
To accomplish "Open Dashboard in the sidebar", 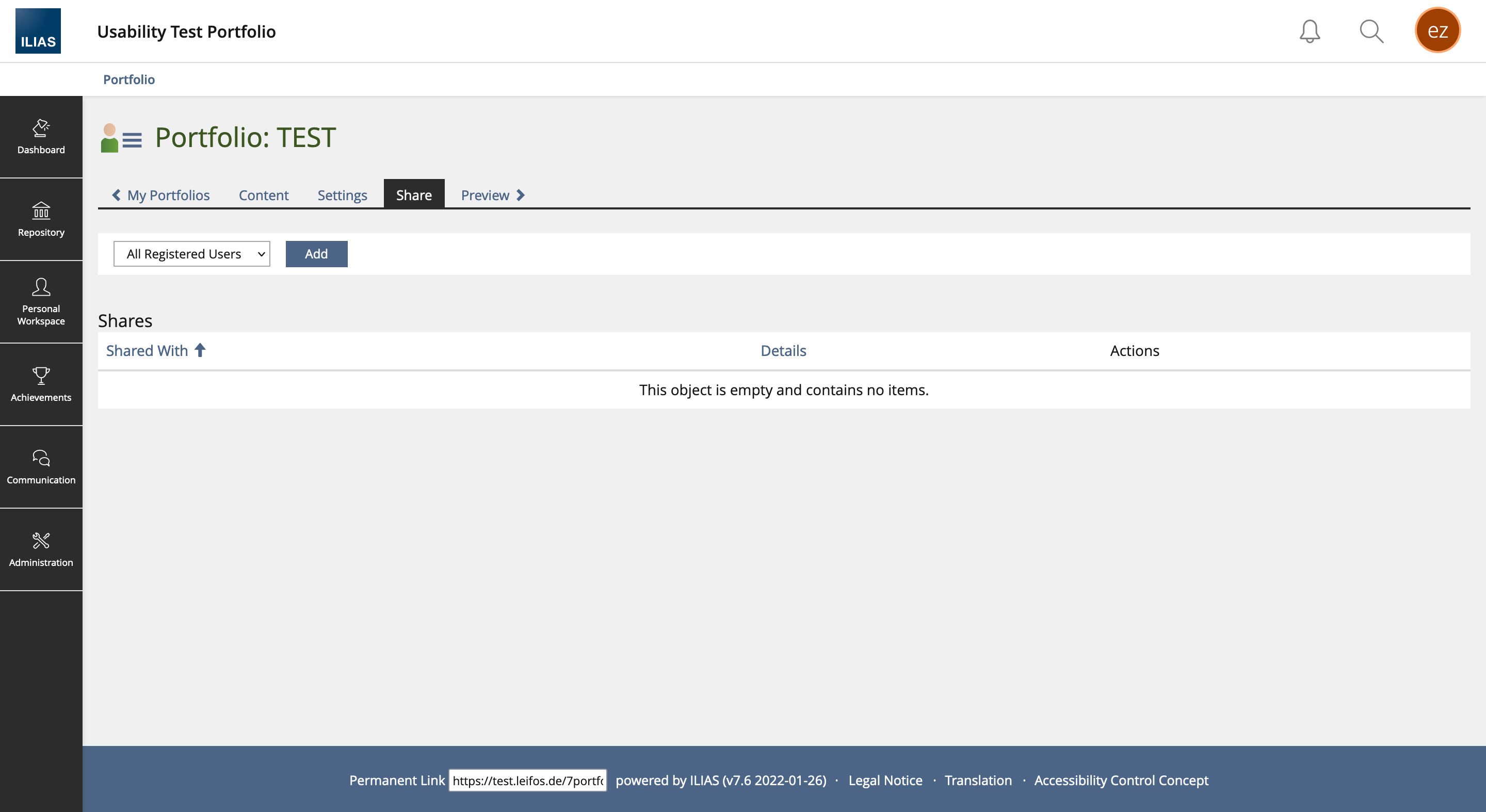I will pos(41,137).
